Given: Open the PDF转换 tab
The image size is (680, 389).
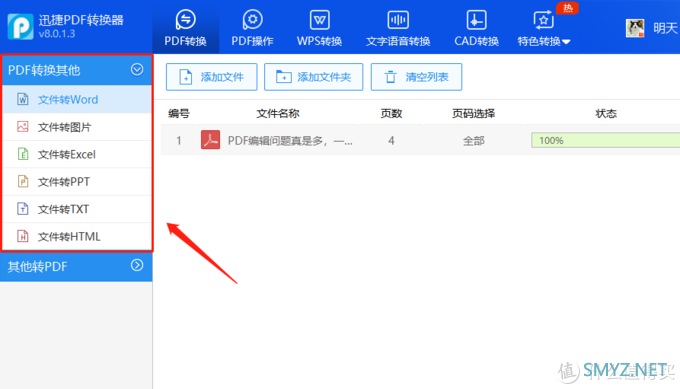Looking at the screenshot, I should pos(185,28).
